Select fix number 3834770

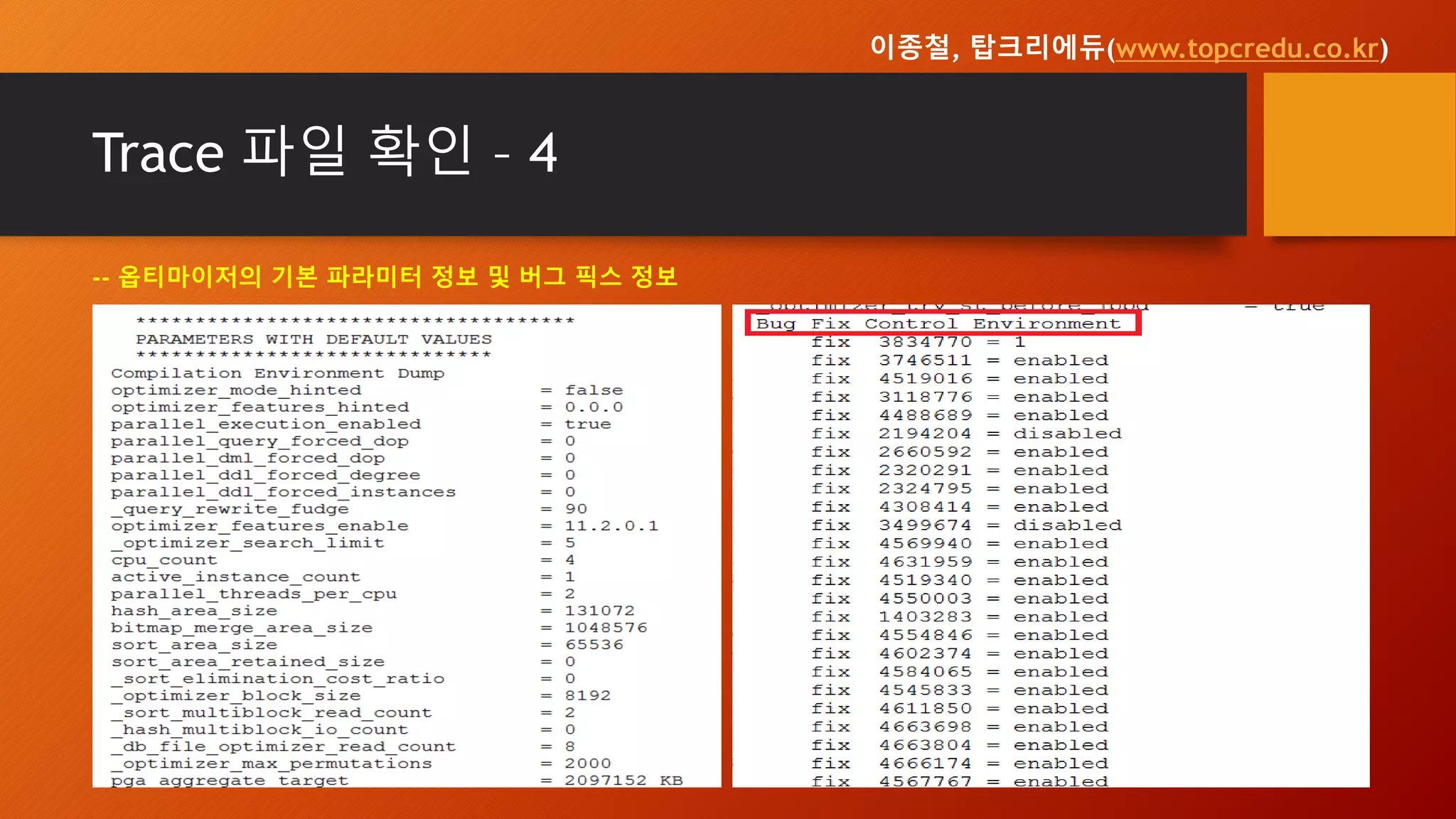pyautogui.click(x=926, y=343)
